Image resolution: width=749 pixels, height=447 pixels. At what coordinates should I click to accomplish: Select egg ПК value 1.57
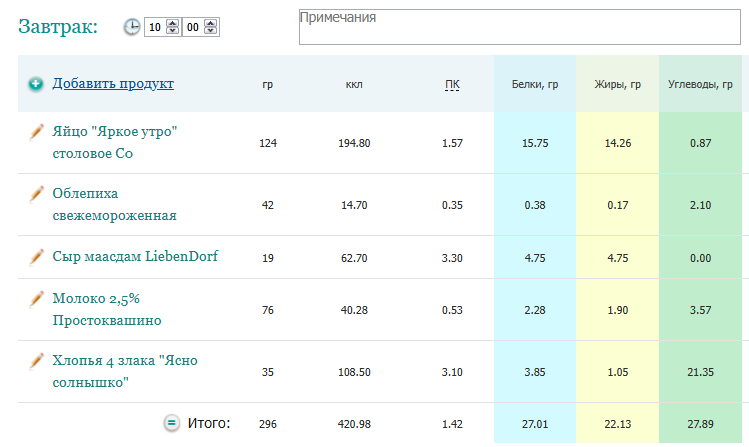pos(452,143)
